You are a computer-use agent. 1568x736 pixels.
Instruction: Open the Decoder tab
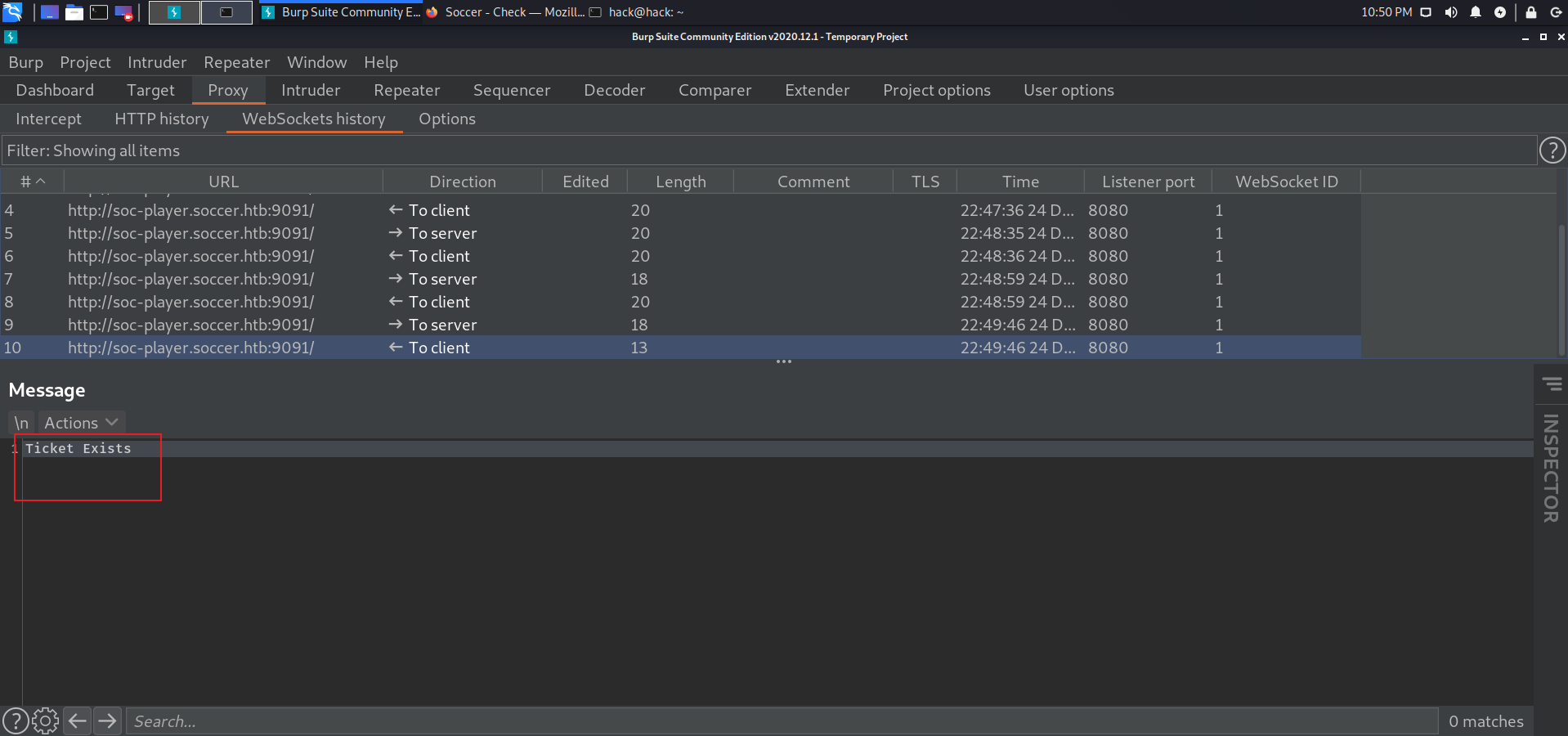coord(615,90)
